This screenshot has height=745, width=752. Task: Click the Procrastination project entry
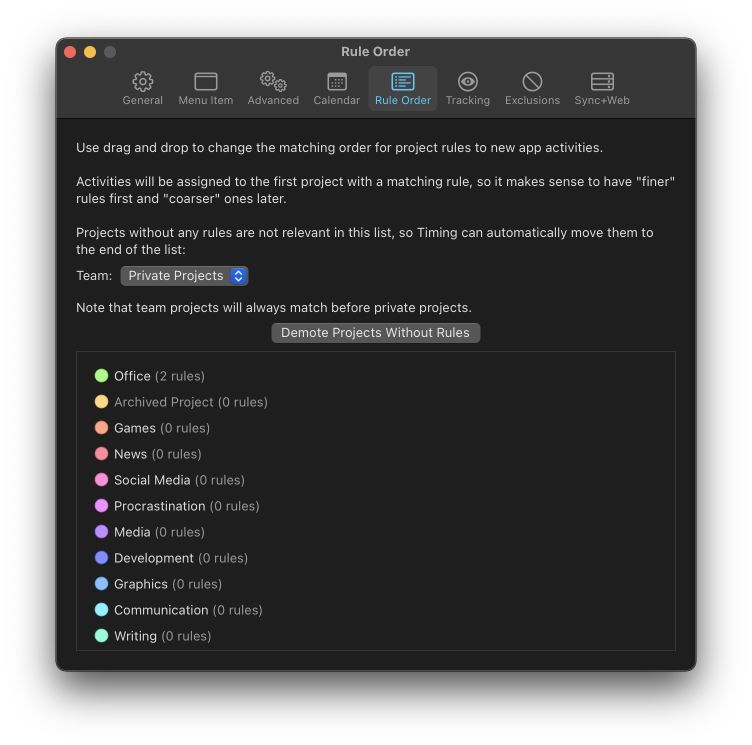pyautogui.click(x=186, y=506)
